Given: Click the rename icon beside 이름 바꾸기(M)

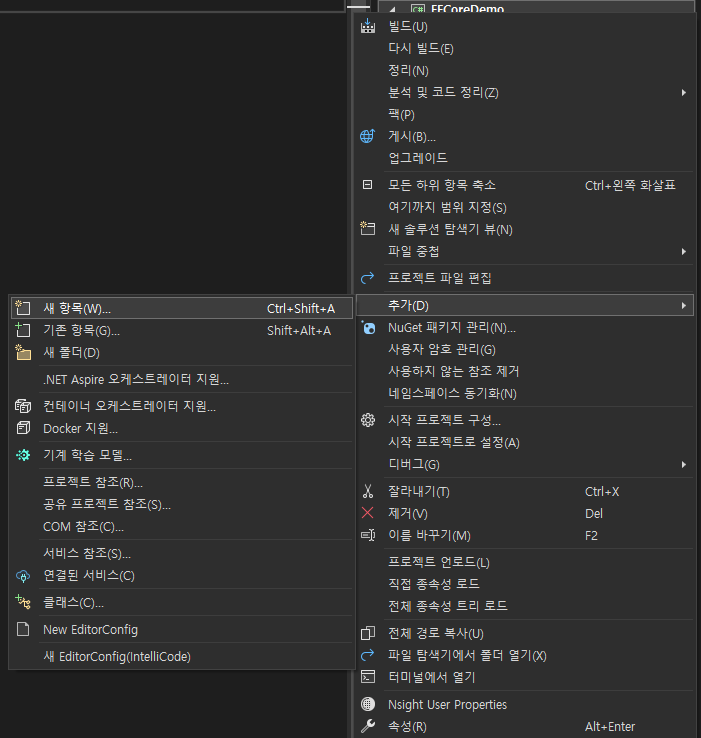Looking at the screenshot, I should 368,535.
